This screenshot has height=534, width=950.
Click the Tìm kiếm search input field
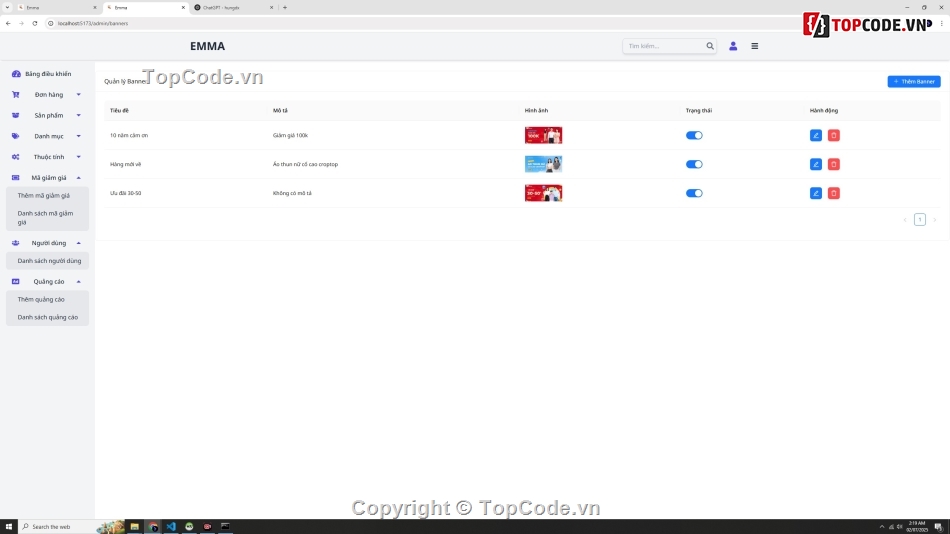click(x=664, y=46)
